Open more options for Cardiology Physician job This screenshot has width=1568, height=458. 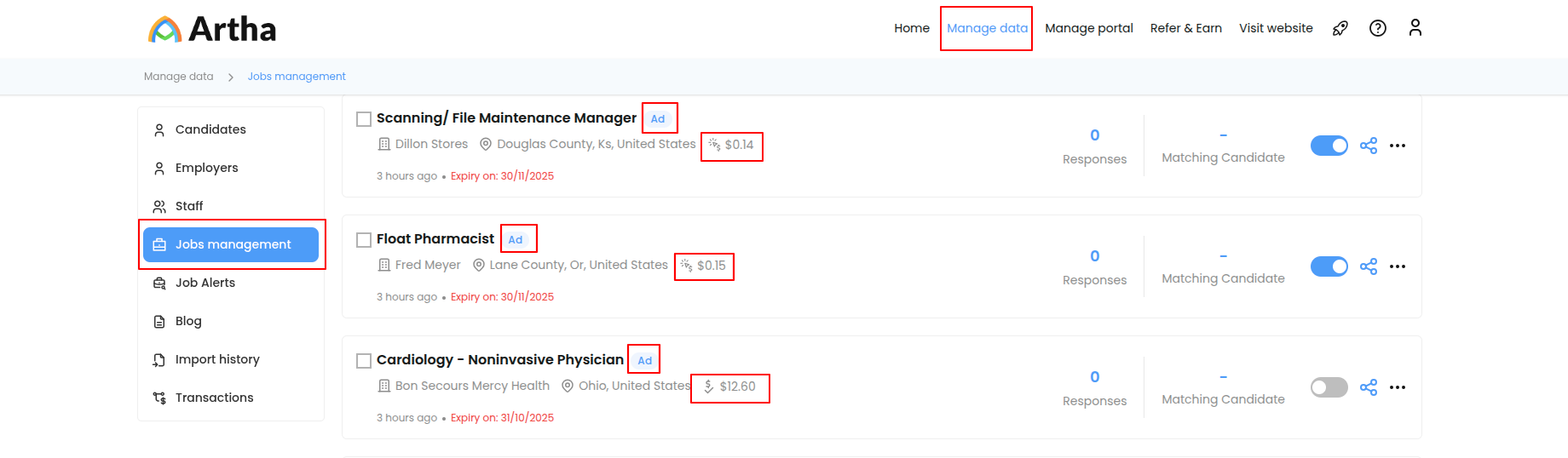(1398, 387)
